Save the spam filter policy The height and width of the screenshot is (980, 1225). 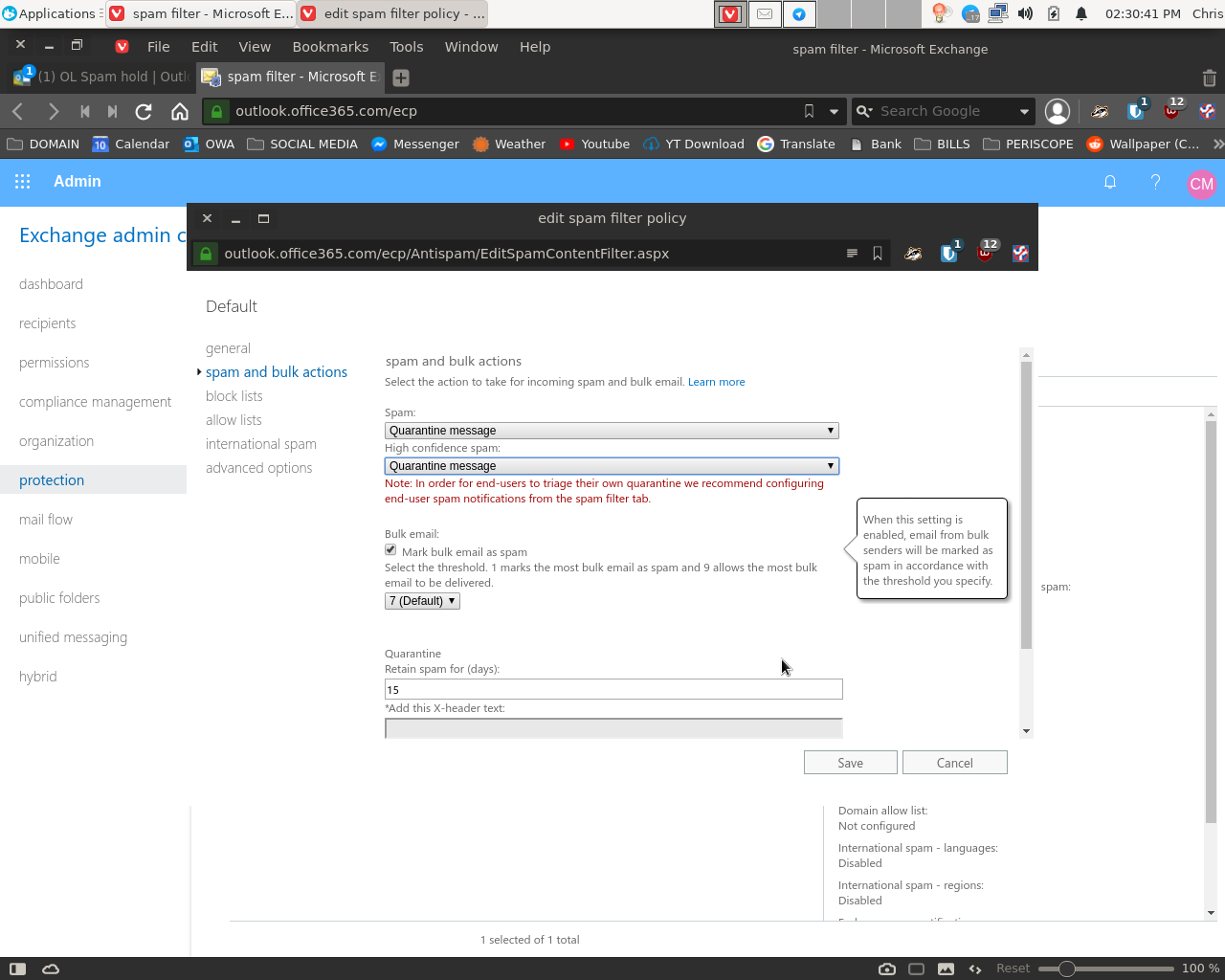click(850, 763)
